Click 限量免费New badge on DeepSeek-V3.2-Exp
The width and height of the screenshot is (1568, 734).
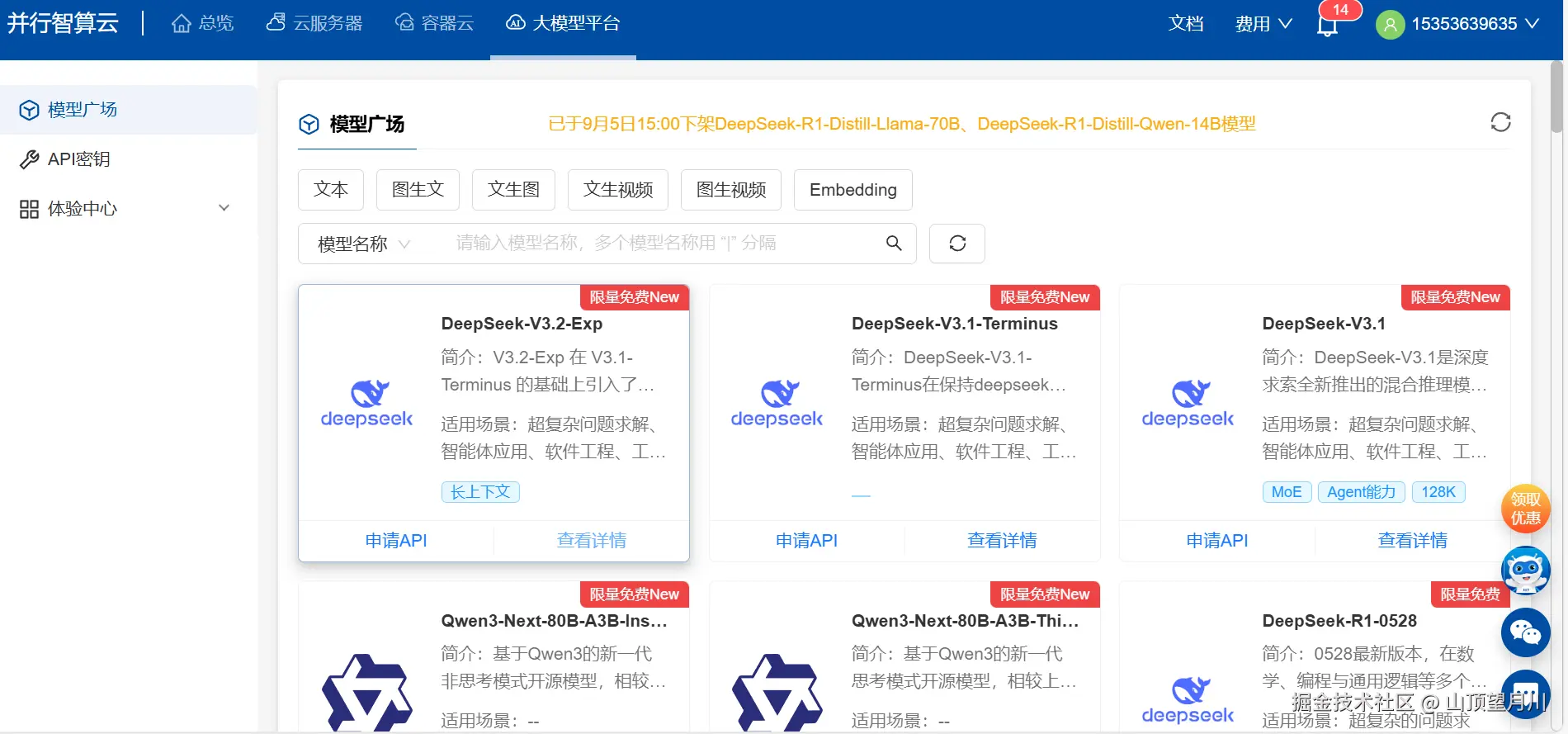pyautogui.click(x=634, y=297)
